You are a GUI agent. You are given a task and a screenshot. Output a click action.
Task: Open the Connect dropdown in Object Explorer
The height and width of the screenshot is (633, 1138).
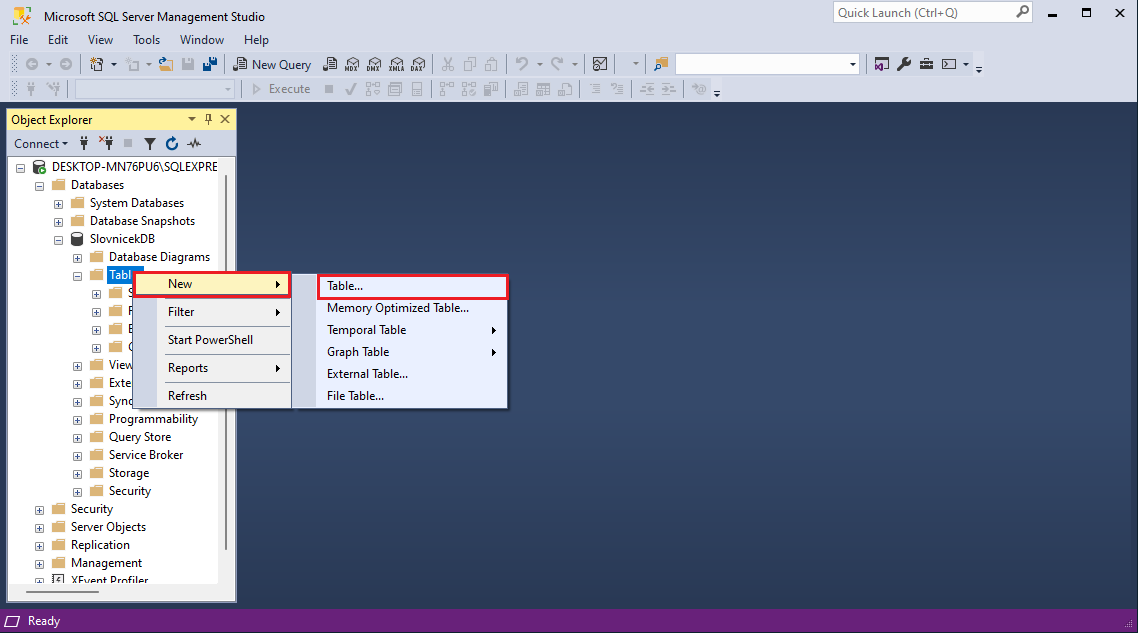(x=41, y=144)
